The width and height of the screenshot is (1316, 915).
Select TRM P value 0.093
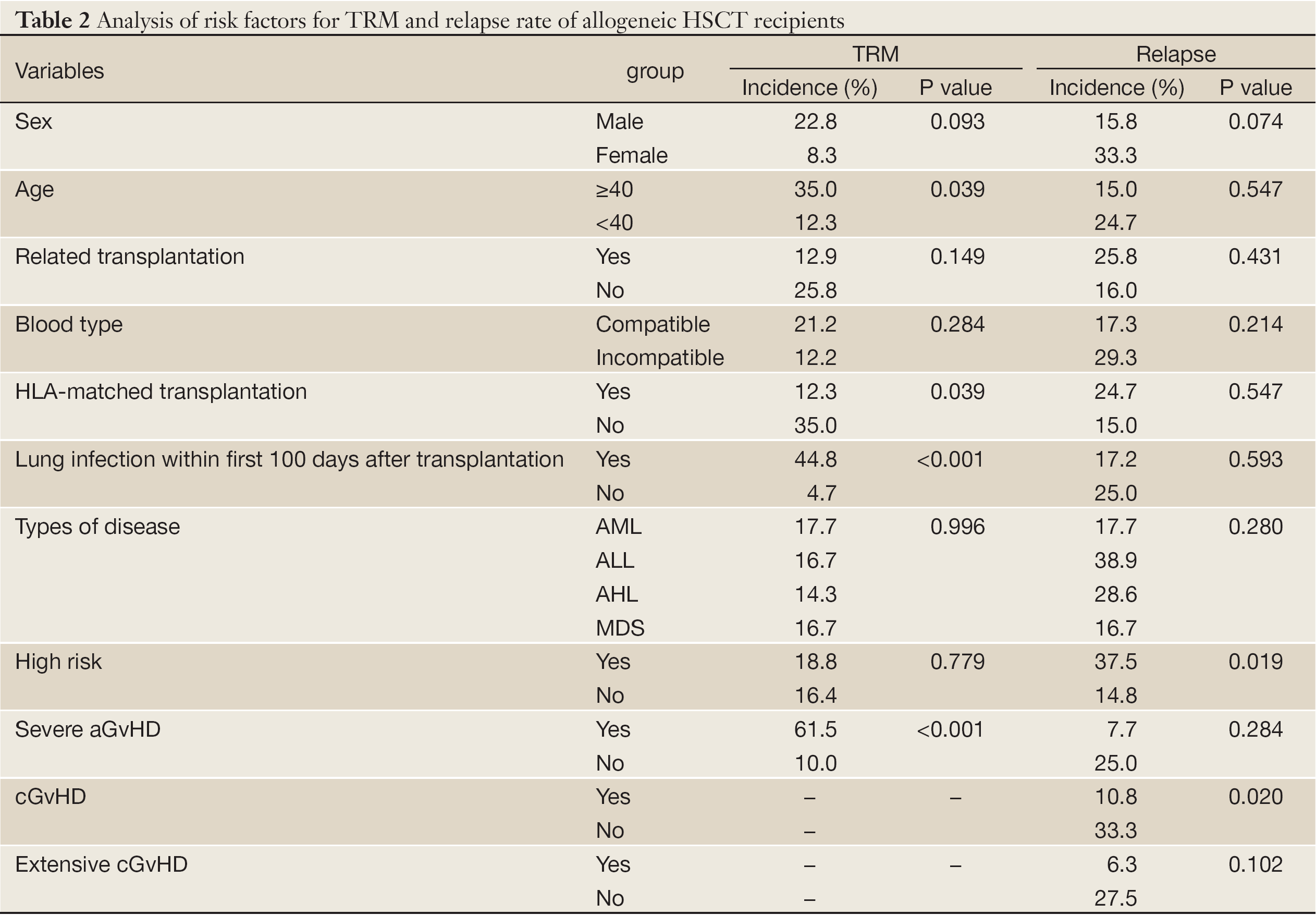tap(957, 121)
